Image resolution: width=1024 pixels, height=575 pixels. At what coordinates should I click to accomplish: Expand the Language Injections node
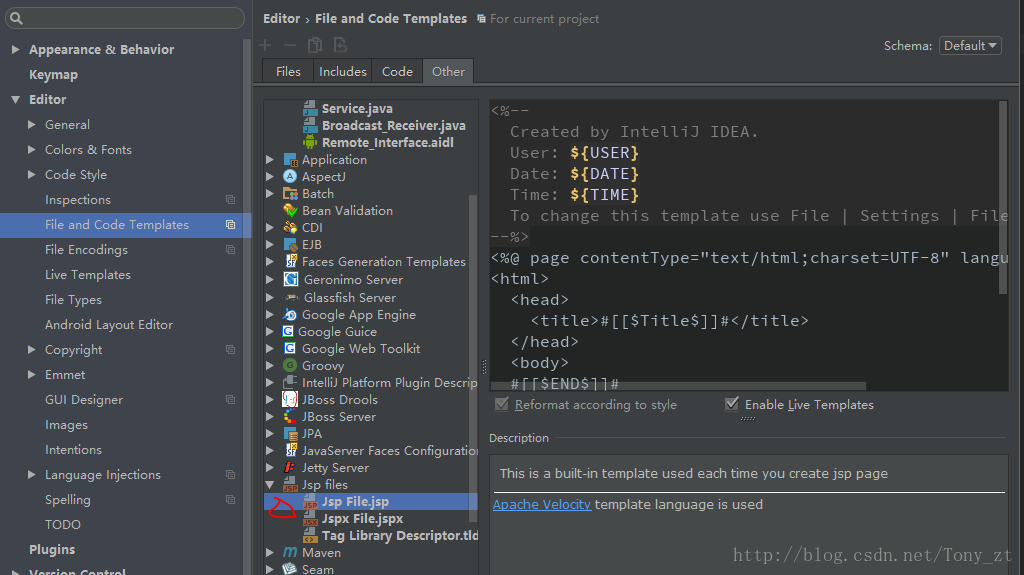click(31, 474)
